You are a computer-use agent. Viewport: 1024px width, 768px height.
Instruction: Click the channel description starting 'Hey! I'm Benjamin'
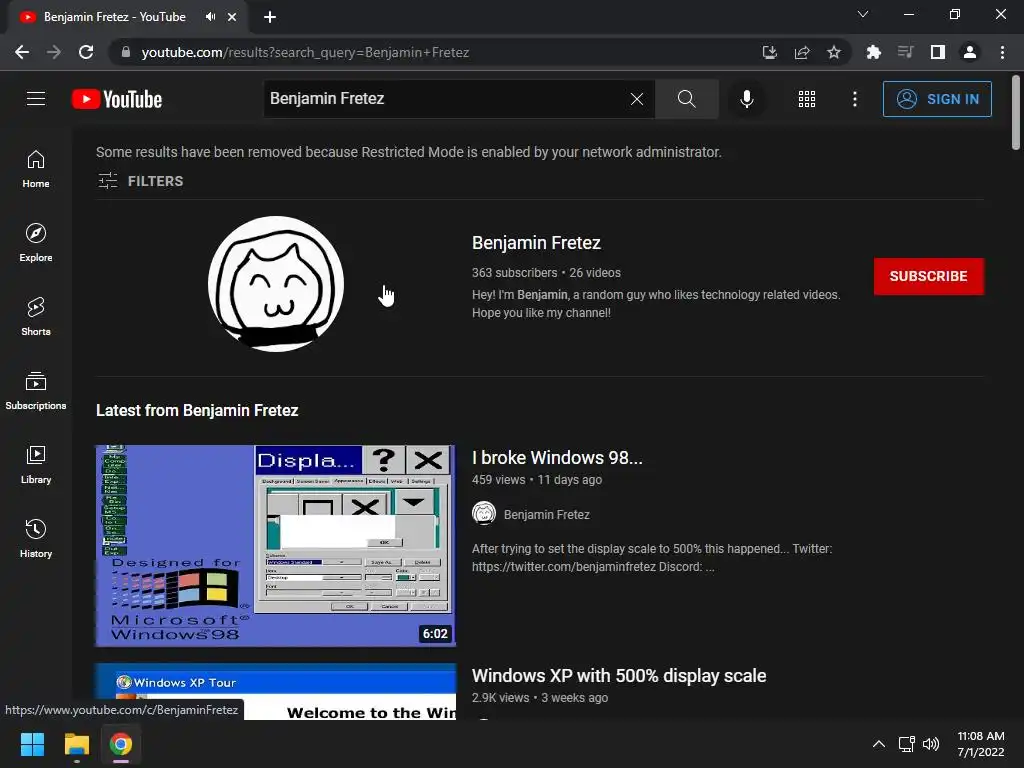pos(656,304)
